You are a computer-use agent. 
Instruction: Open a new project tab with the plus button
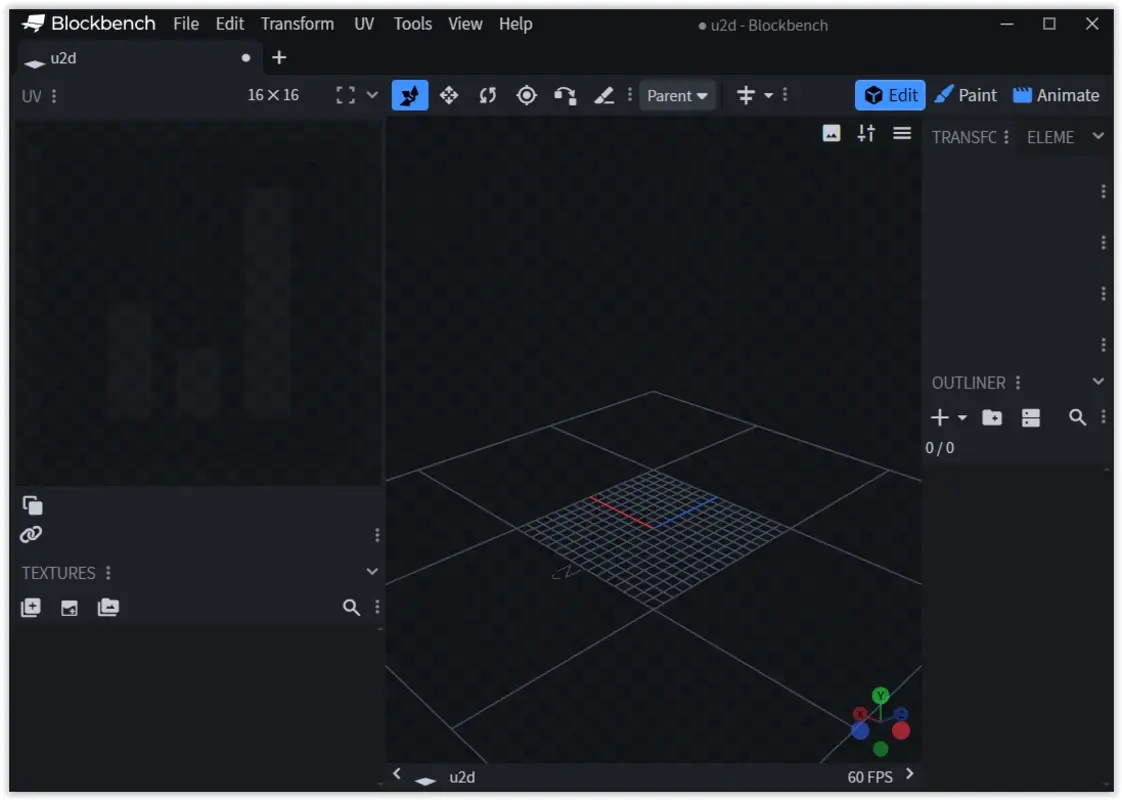278,58
